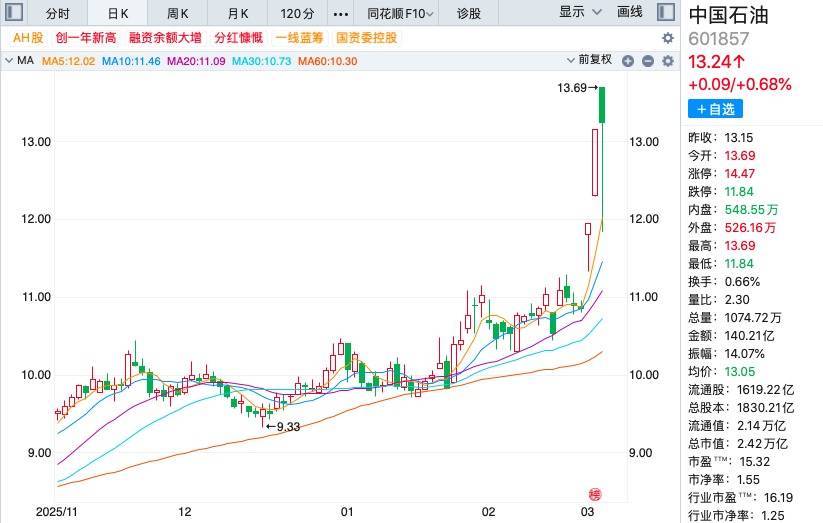Click the 13.69 high-price candlestick

pos(604,105)
